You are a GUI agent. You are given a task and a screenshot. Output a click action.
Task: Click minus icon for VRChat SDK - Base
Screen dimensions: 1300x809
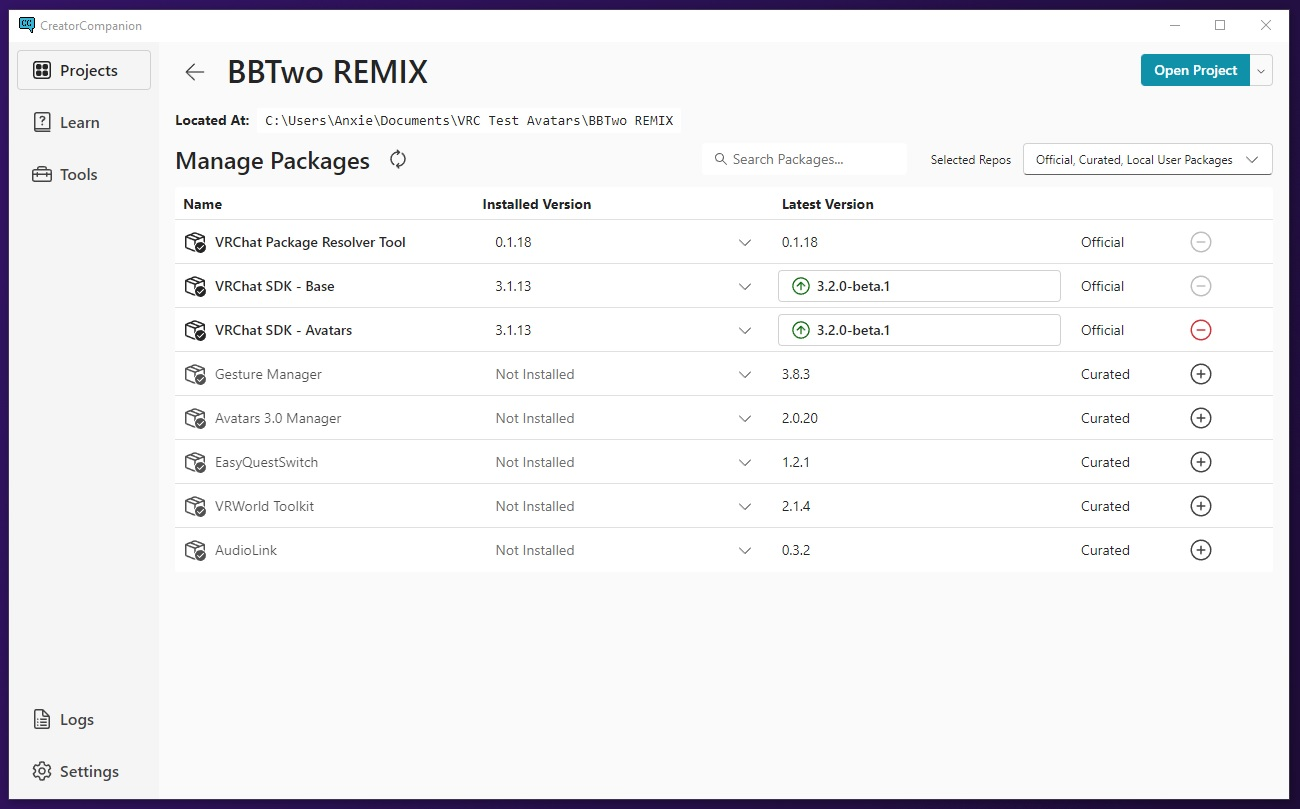point(1201,286)
